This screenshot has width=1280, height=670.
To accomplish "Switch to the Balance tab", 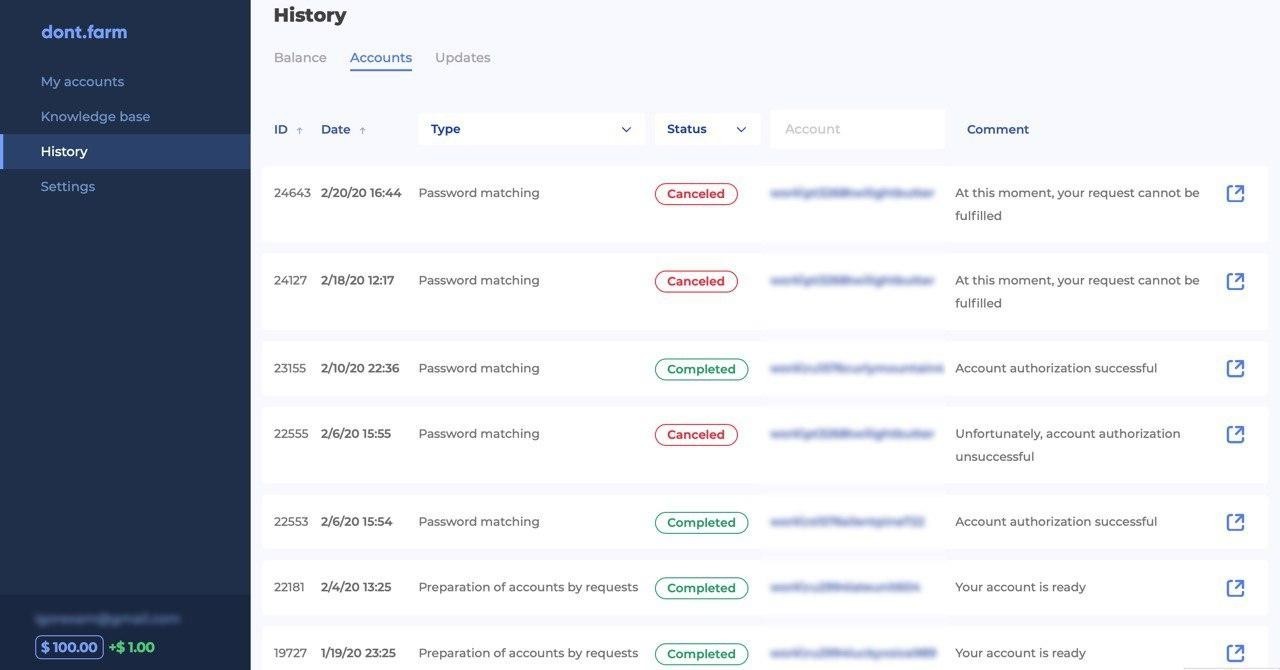I will [300, 58].
